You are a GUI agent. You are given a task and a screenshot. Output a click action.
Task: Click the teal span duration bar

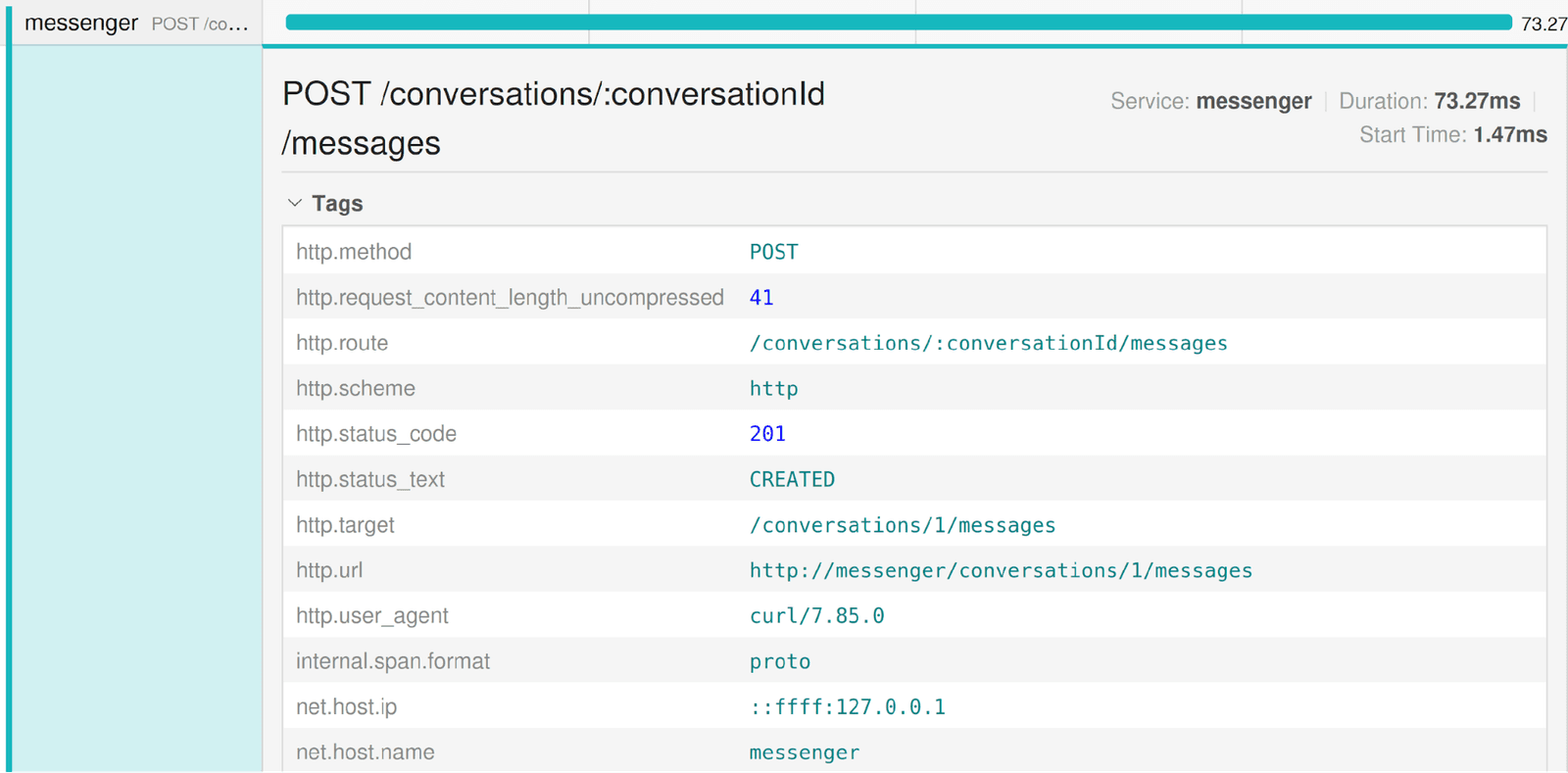[x=898, y=23]
